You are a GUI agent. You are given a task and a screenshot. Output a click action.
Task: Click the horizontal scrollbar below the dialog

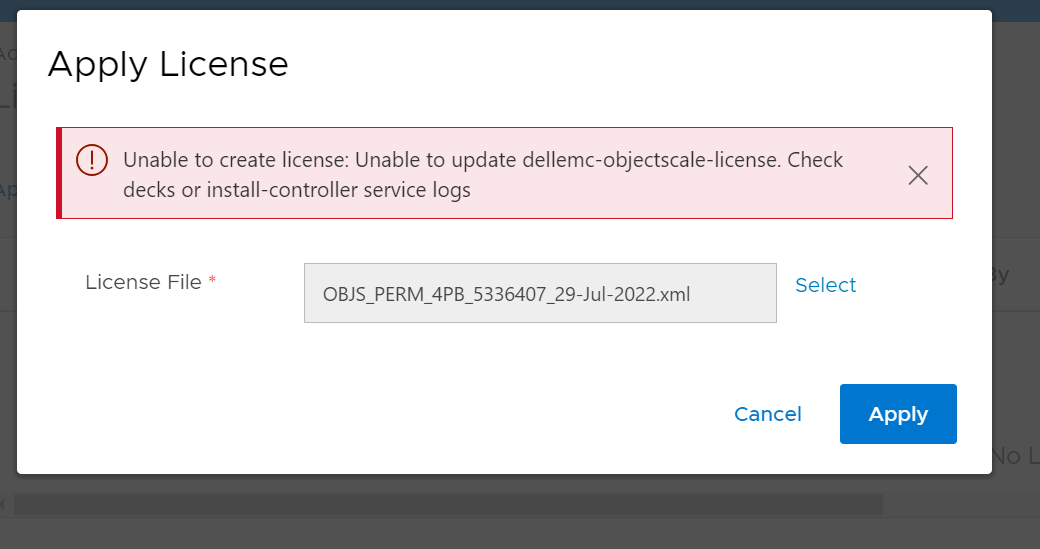click(448, 505)
